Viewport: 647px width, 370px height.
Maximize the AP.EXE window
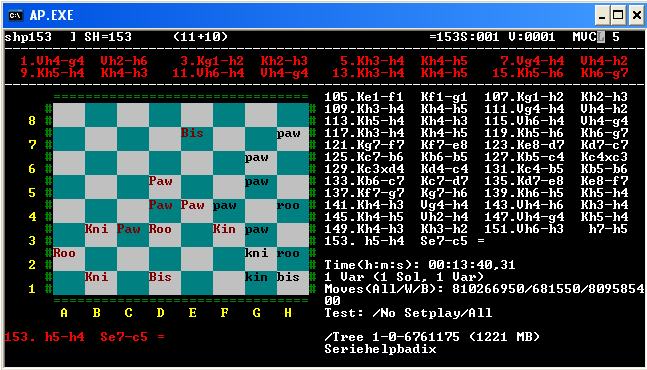[x=618, y=16]
